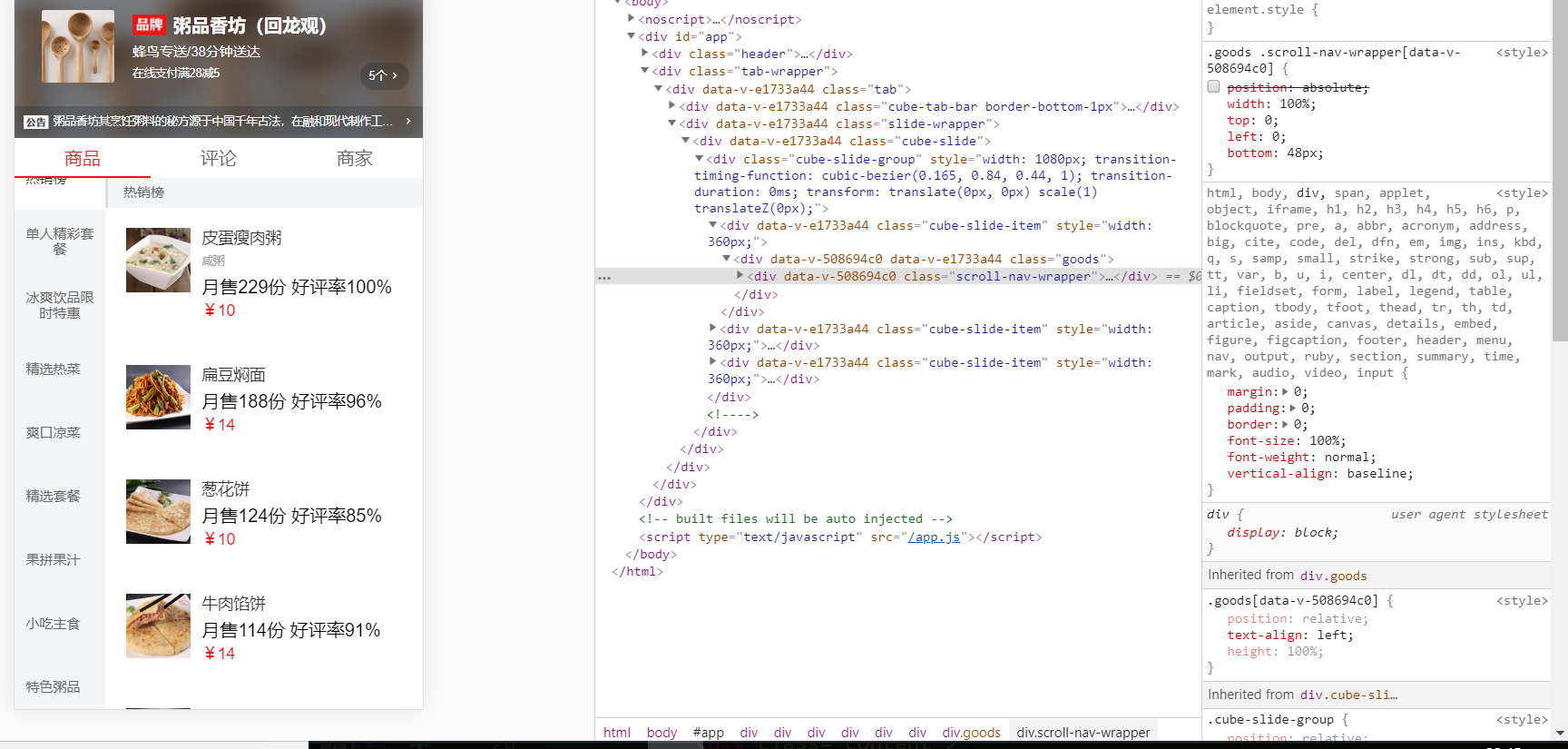This screenshot has width=1568, height=749.
Task: Collapse the cube-slide-group node
Action: (700, 159)
